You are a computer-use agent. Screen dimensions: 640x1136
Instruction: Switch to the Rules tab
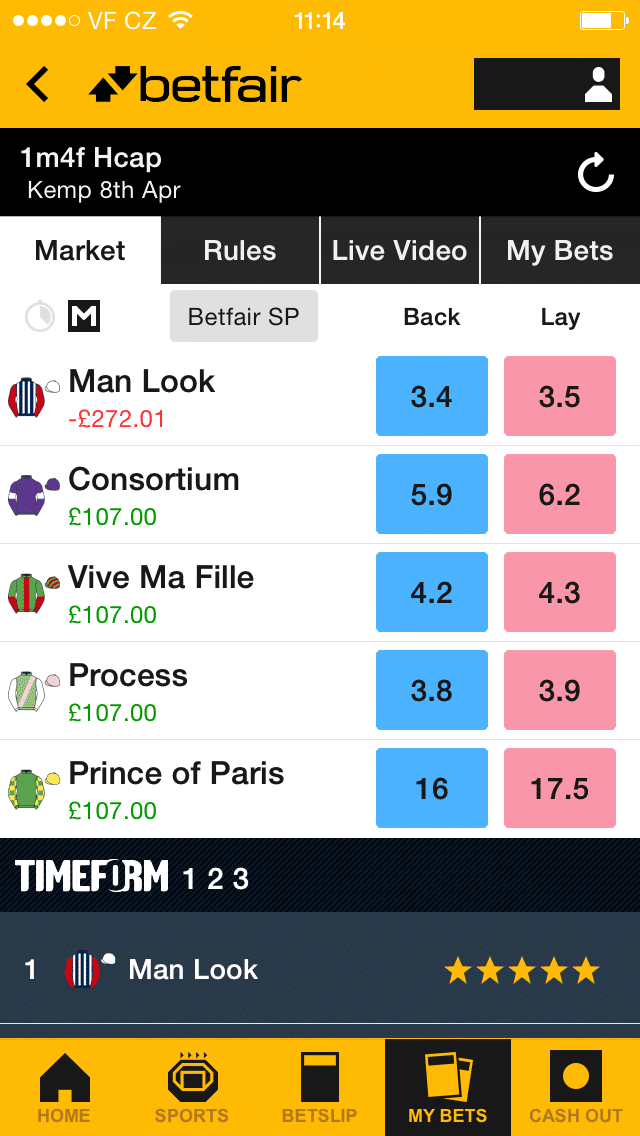pyautogui.click(x=240, y=251)
